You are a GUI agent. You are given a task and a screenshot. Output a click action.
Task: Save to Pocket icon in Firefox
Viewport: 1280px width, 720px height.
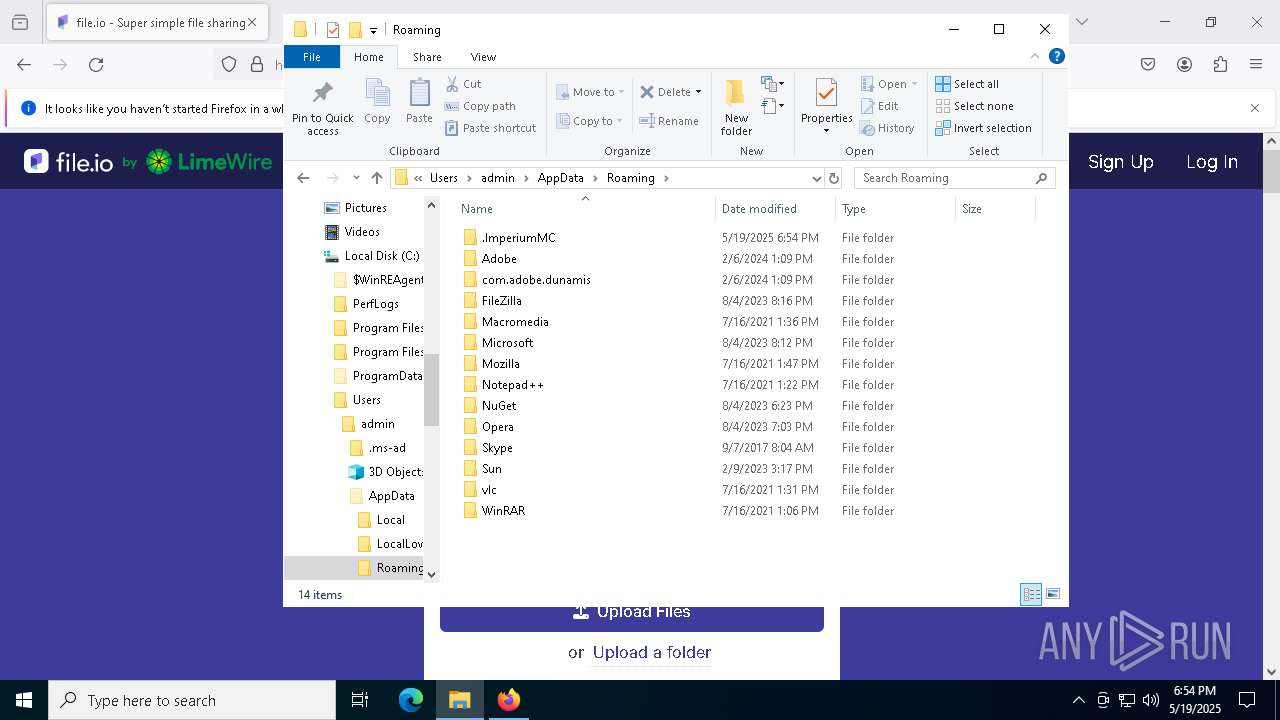(x=1148, y=65)
